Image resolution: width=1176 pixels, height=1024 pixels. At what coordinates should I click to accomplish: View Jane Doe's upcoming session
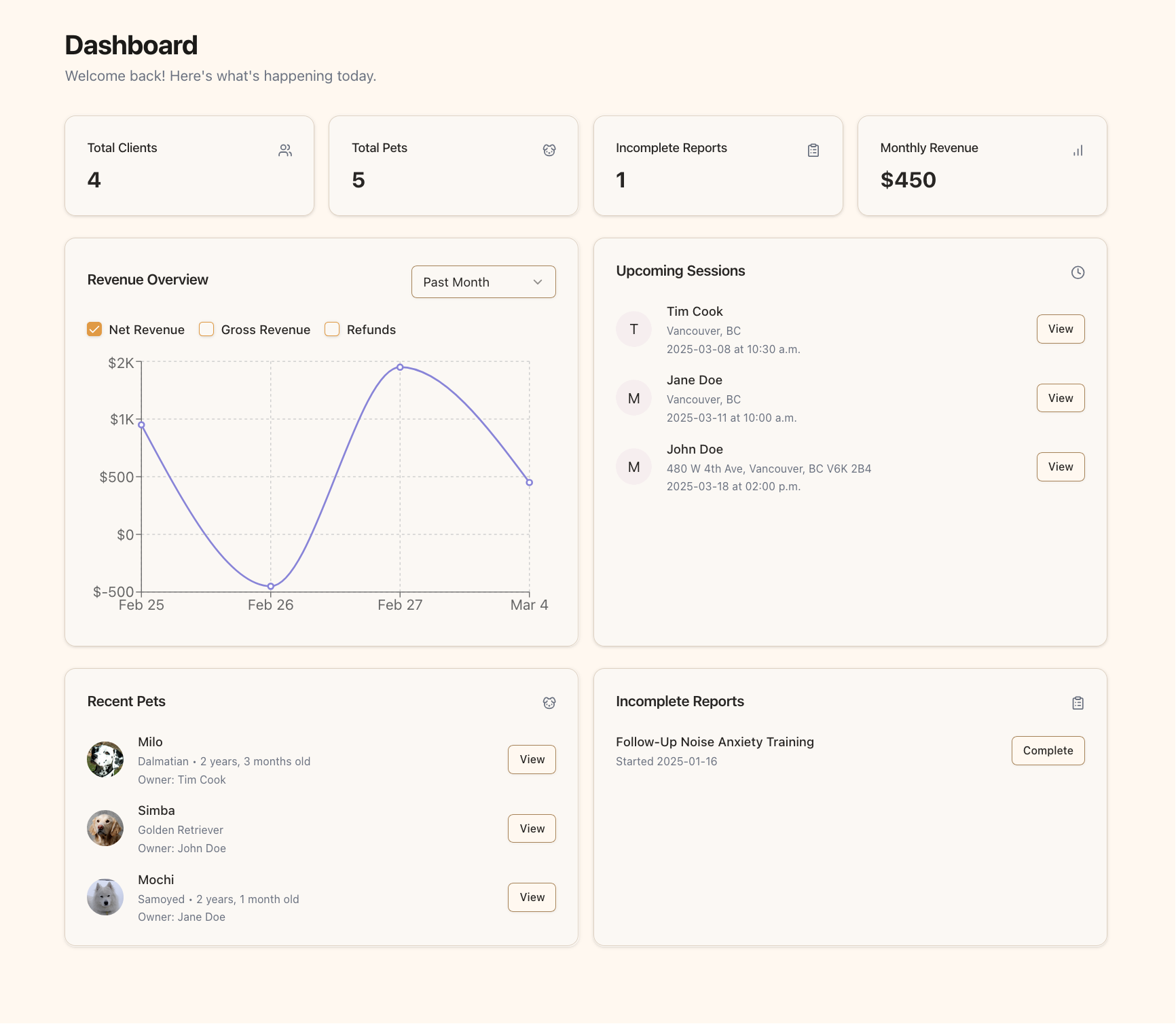(x=1060, y=398)
